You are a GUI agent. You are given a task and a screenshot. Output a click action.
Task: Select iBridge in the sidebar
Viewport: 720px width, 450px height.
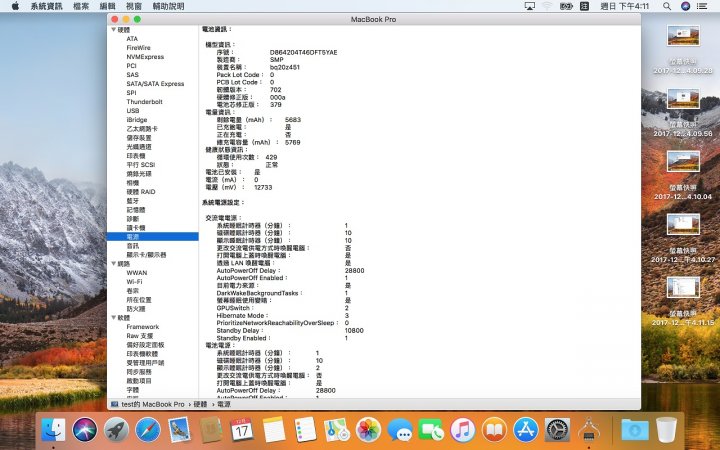pos(137,120)
